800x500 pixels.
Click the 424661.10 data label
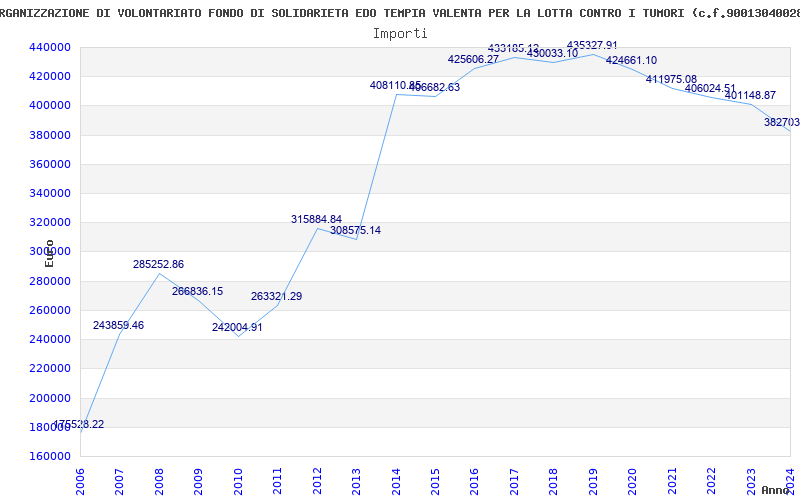pyautogui.click(x=632, y=61)
